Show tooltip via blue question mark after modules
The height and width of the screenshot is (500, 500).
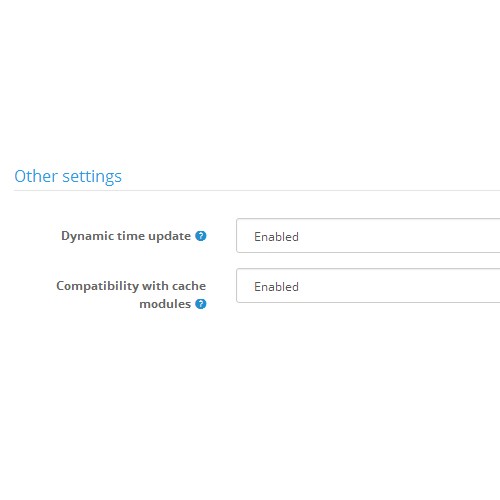(201, 304)
